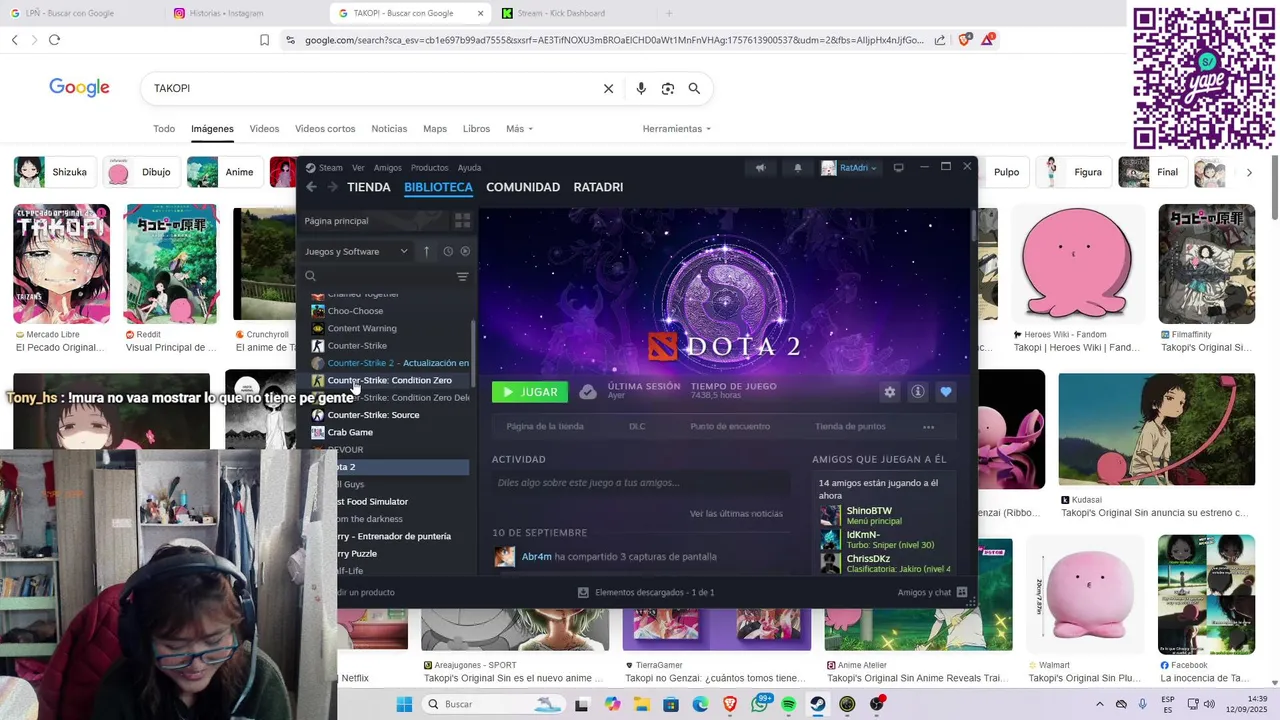1280x720 pixels.
Task: Open the Amigos menu in Steam
Action: 387,168
